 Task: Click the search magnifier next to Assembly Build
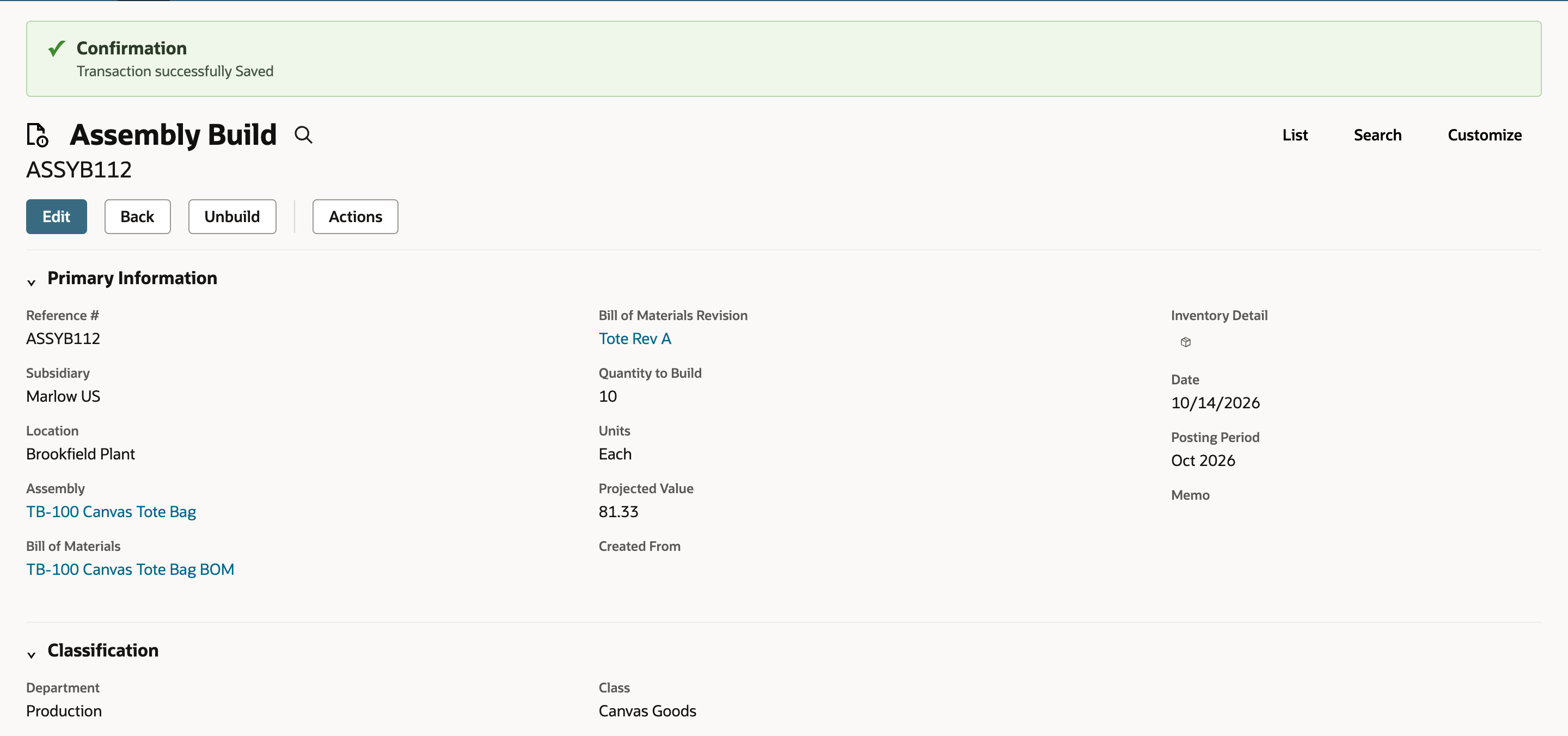tap(303, 134)
